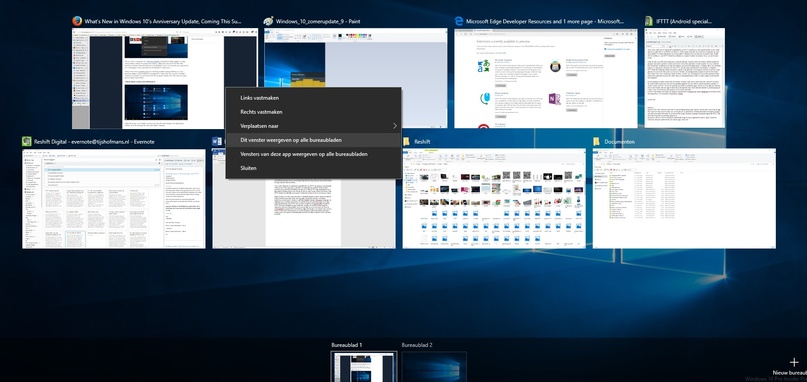Click the 'Documenten' window title text
The height and width of the screenshot is (382, 807).
(620, 142)
